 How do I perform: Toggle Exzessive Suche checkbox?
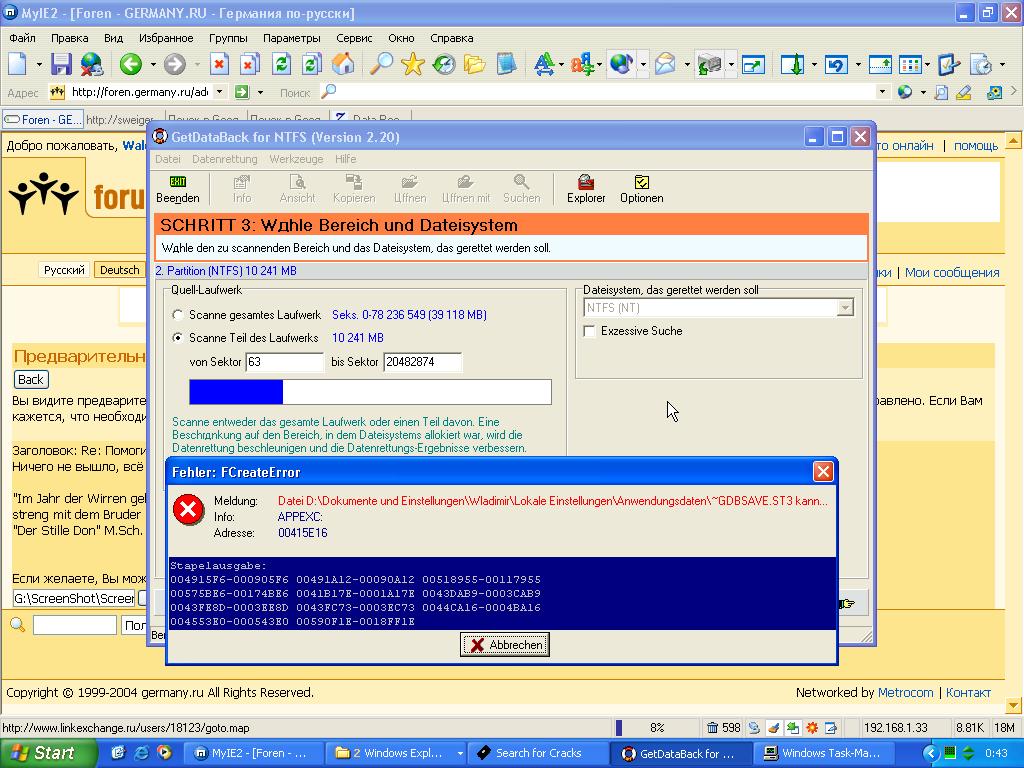point(589,331)
